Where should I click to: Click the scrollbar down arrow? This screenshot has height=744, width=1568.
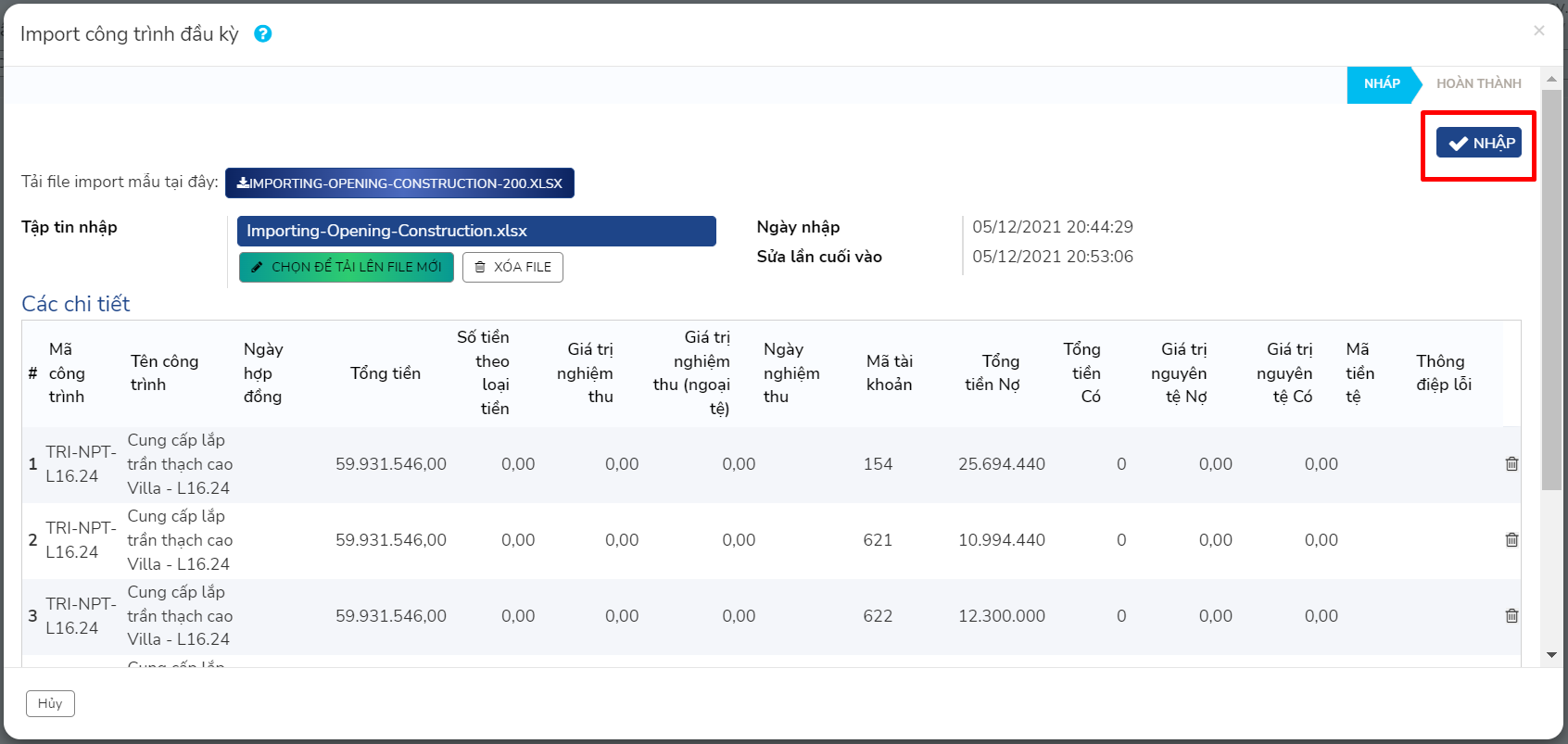(1552, 655)
